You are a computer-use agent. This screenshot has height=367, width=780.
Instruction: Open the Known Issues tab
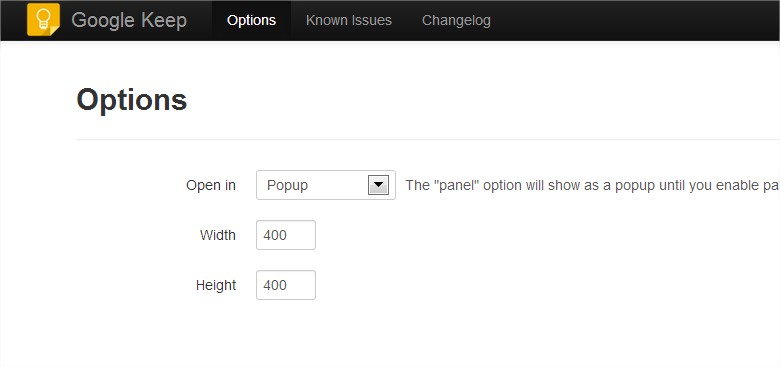349,20
